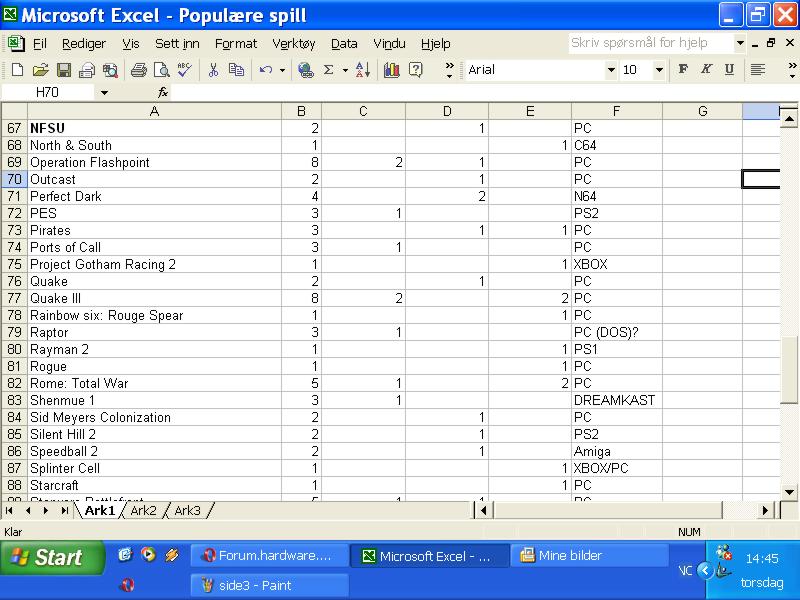800x600 pixels.
Task: Open the Verktøy menu
Action: (x=294, y=44)
